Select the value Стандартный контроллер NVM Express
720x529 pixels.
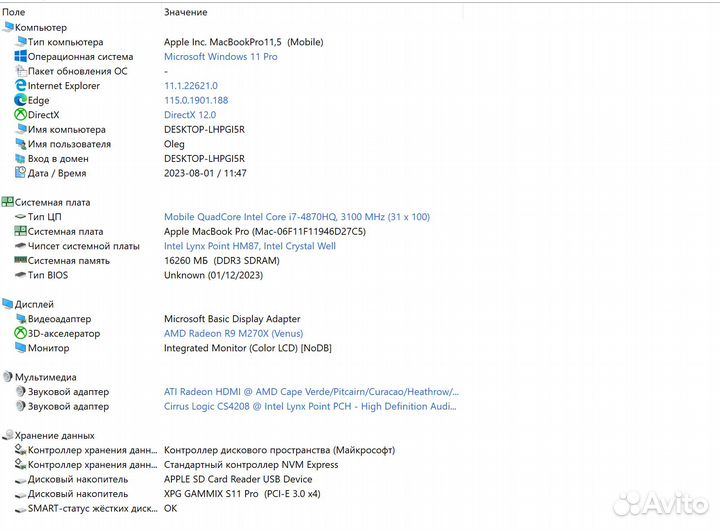251,465
